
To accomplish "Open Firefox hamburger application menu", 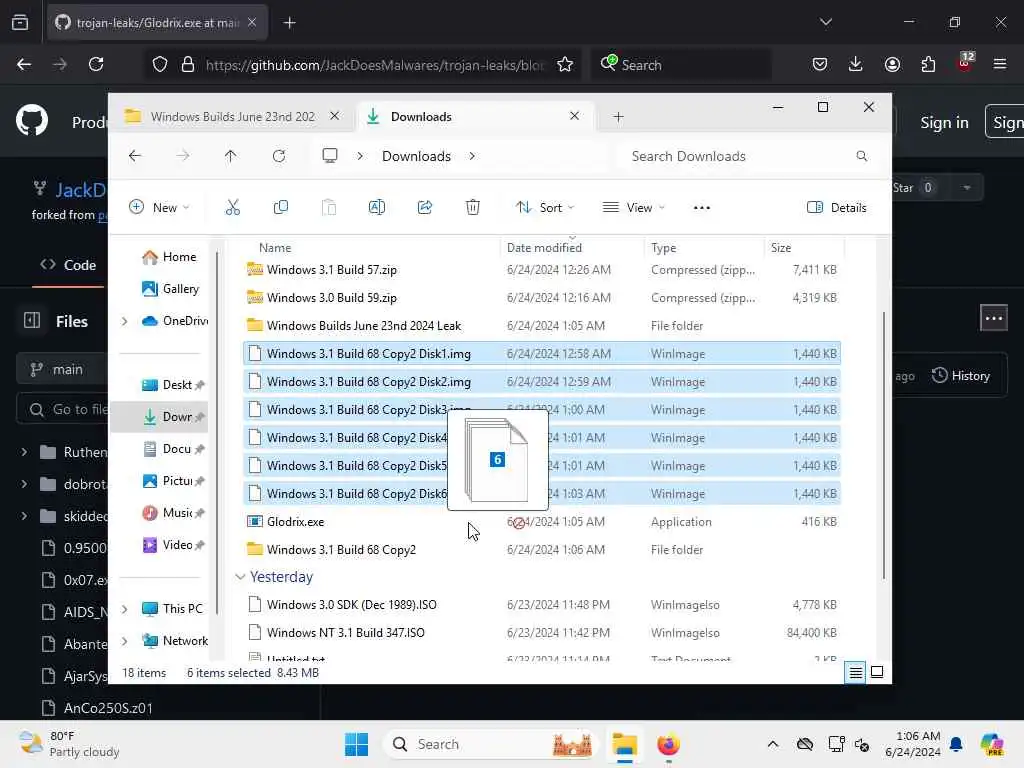I will pyautogui.click(x=999, y=64).
